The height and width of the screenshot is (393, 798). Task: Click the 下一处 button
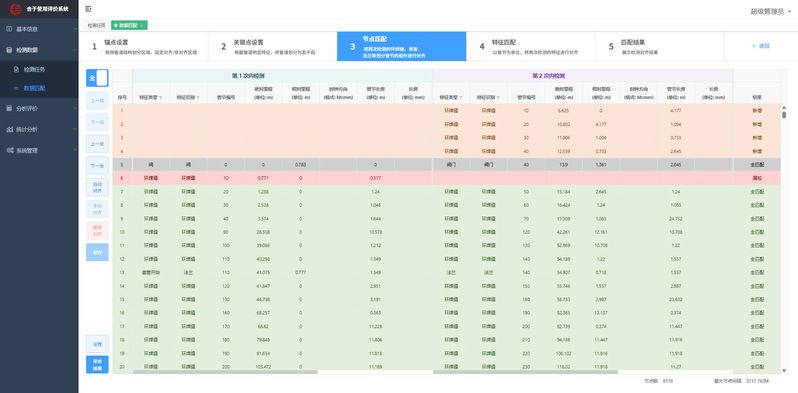pos(97,165)
